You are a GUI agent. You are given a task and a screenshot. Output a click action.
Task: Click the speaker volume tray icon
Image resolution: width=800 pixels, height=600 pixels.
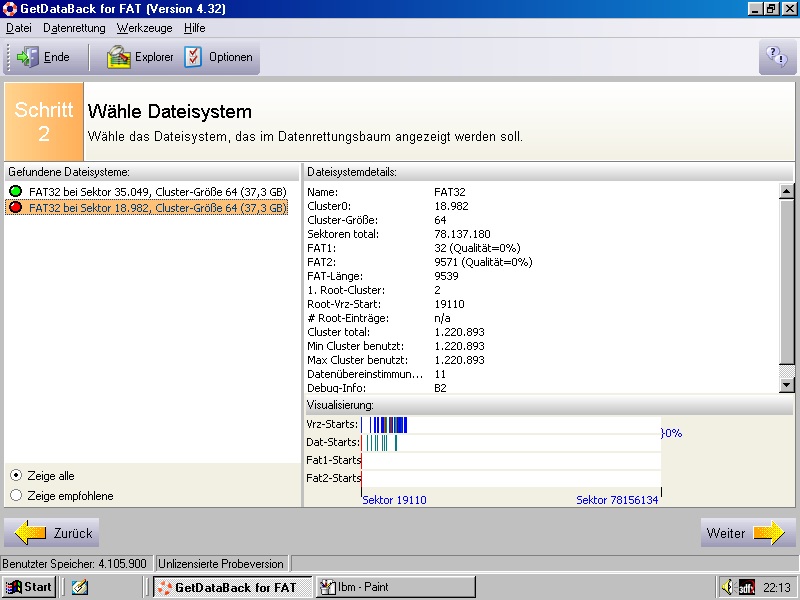(728, 587)
